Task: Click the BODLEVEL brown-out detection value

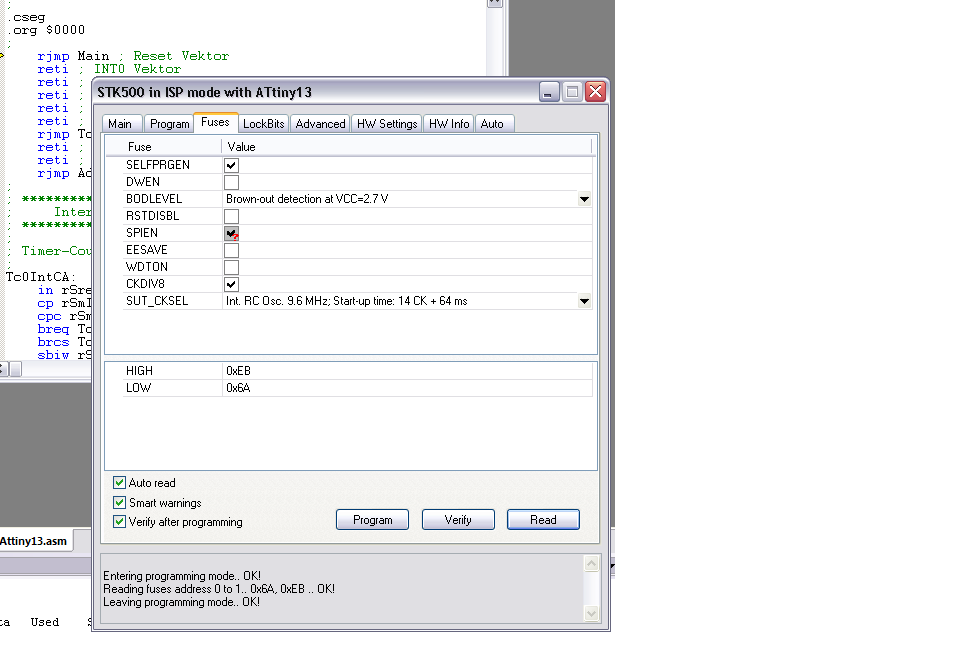Action: tap(307, 199)
